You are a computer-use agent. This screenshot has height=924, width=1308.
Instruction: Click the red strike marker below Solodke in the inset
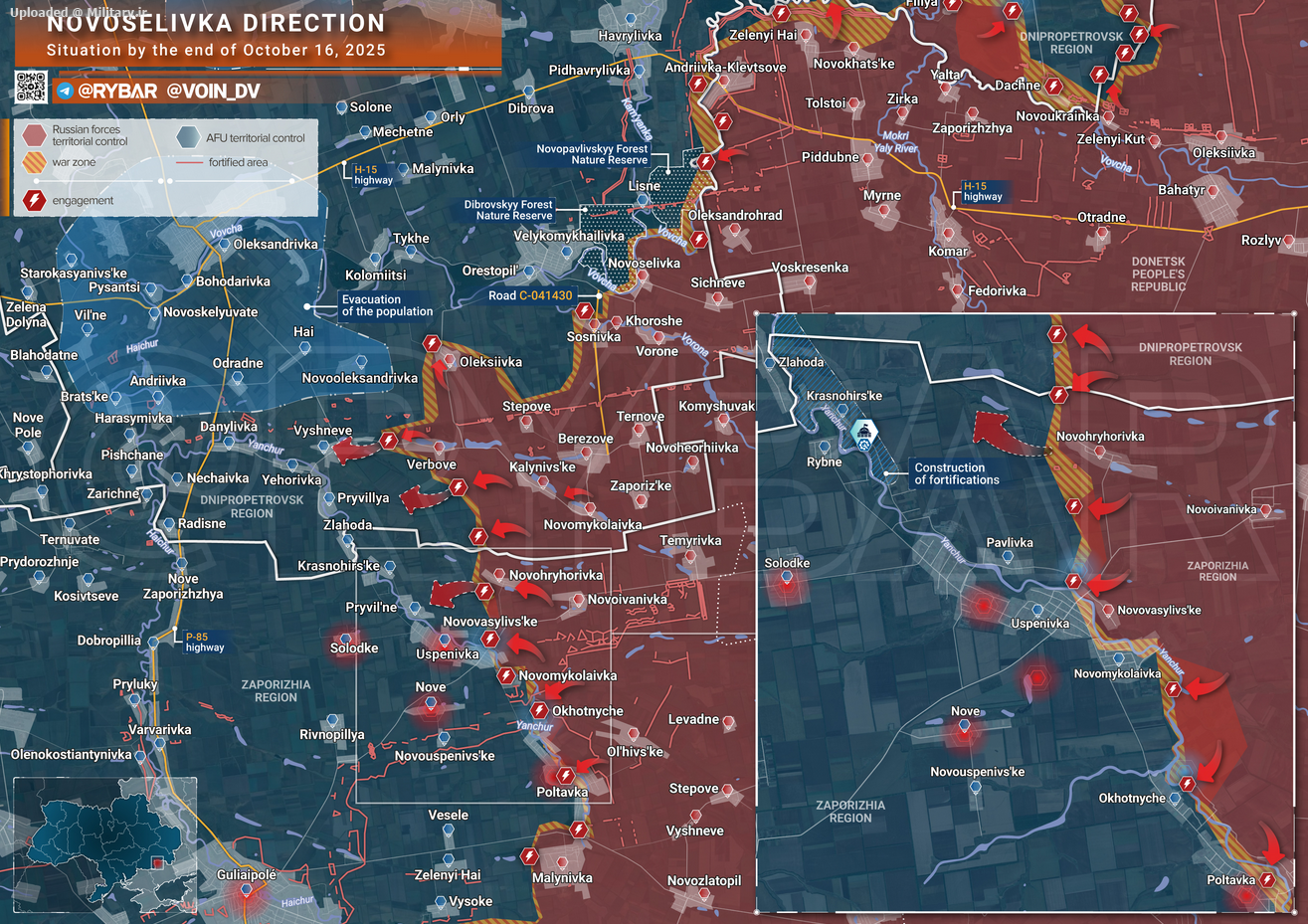point(787,584)
